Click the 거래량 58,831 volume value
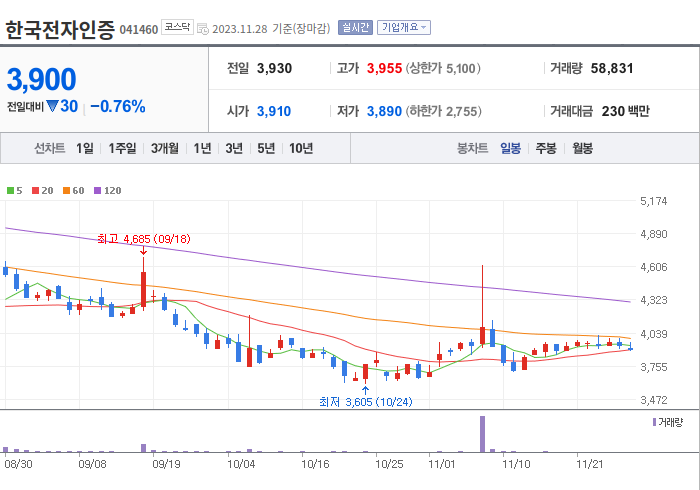The width and height of the screenshot is (700, 490). (x=612, y=68)
